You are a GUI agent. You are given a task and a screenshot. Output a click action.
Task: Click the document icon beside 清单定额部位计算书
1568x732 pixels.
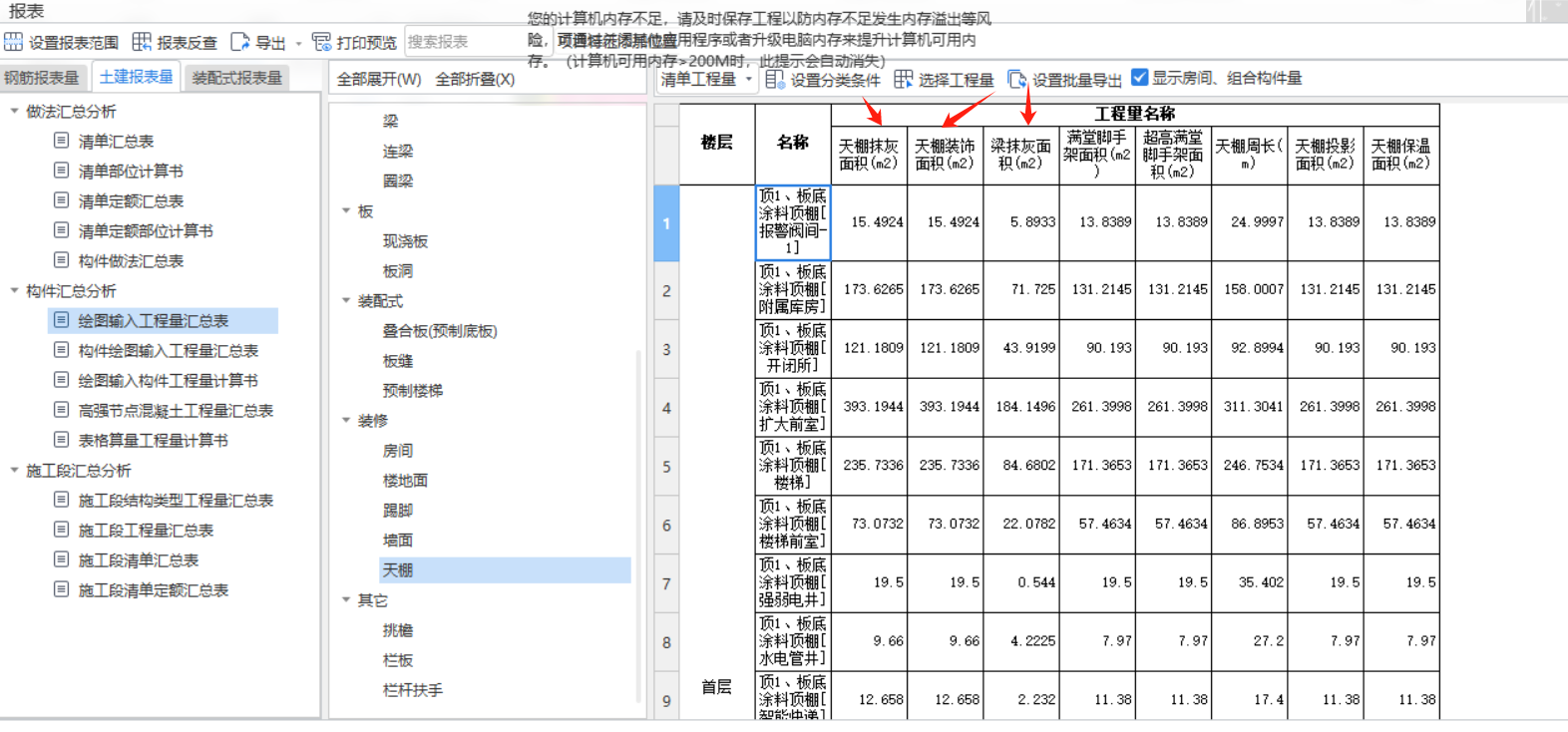click(62, 230)
